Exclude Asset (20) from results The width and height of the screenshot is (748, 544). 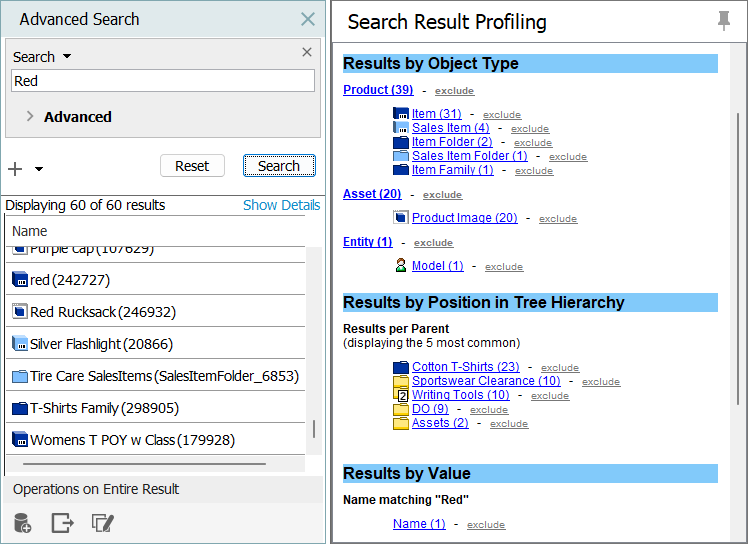[442, 195]
